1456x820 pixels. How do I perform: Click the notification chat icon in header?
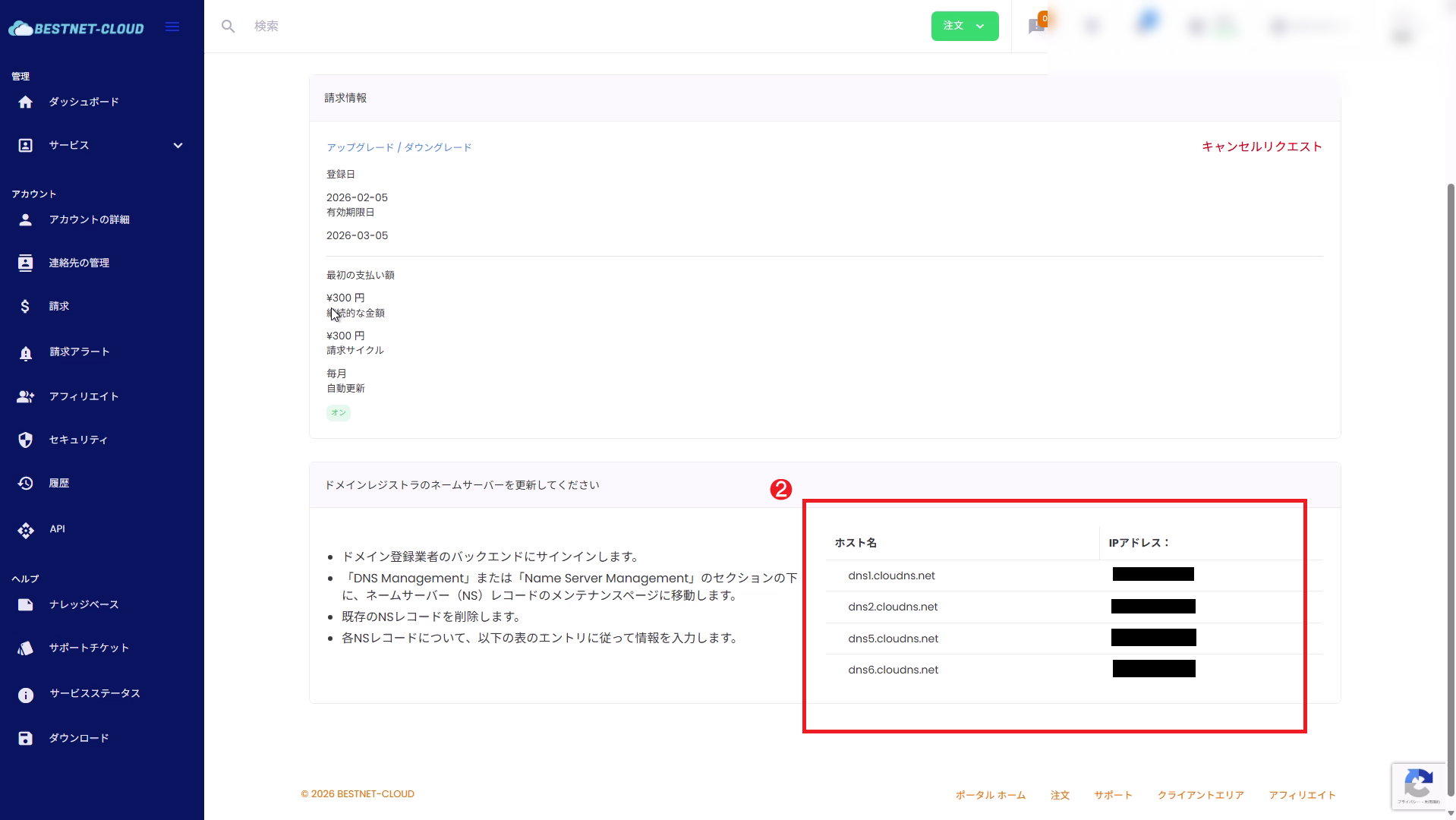click(1035, 27)
